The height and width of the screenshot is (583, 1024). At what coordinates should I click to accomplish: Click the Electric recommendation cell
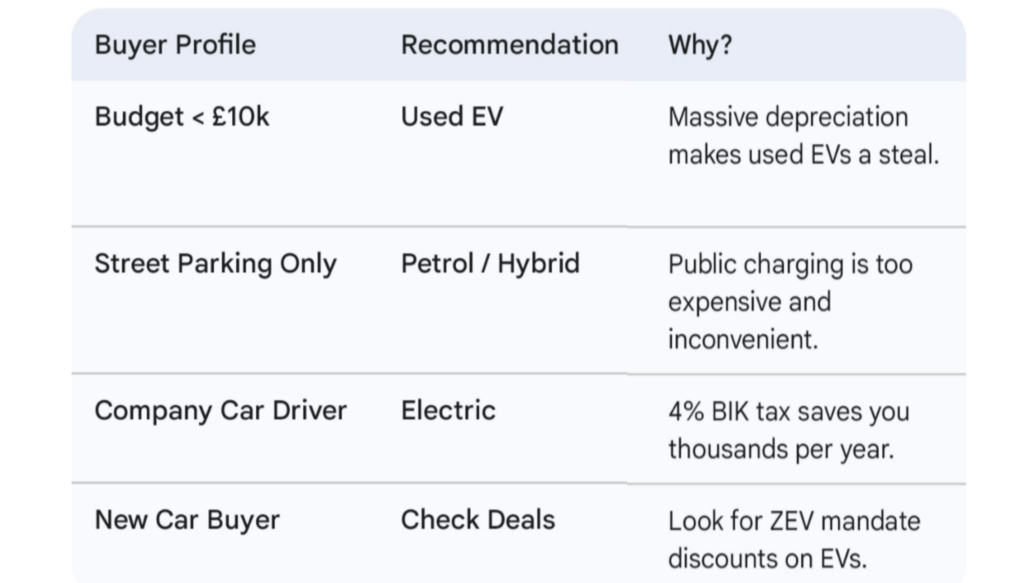[448, 410]
